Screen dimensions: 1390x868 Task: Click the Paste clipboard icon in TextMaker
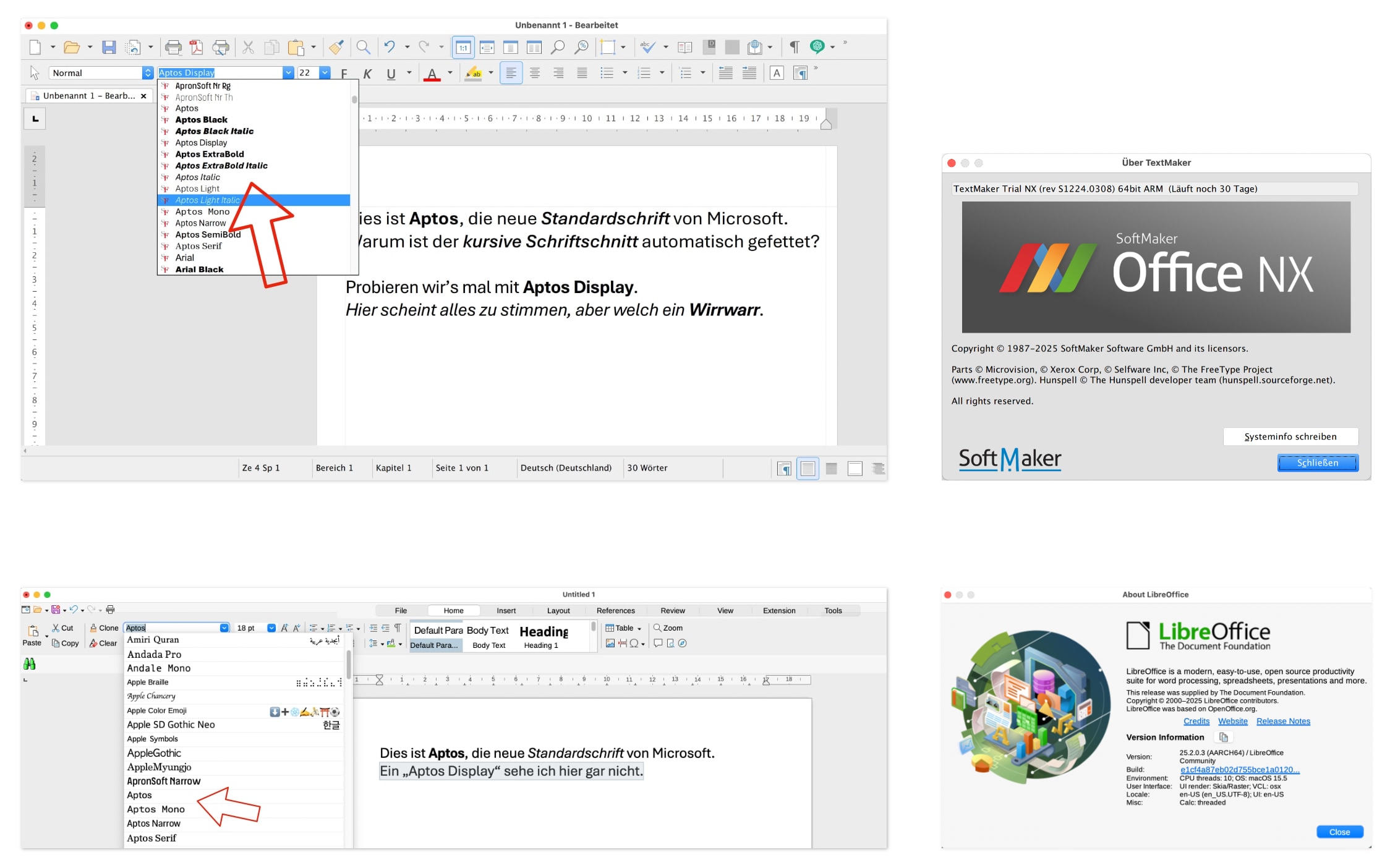coord(296,47)
